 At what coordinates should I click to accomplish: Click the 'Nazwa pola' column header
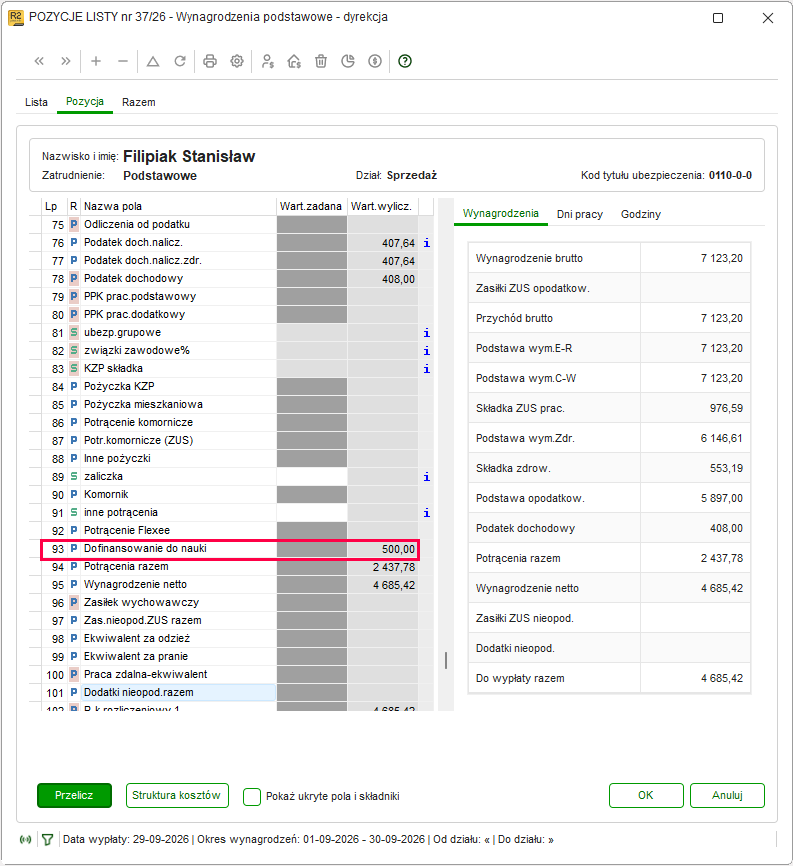pyautogui.click(x=178, y=207)
